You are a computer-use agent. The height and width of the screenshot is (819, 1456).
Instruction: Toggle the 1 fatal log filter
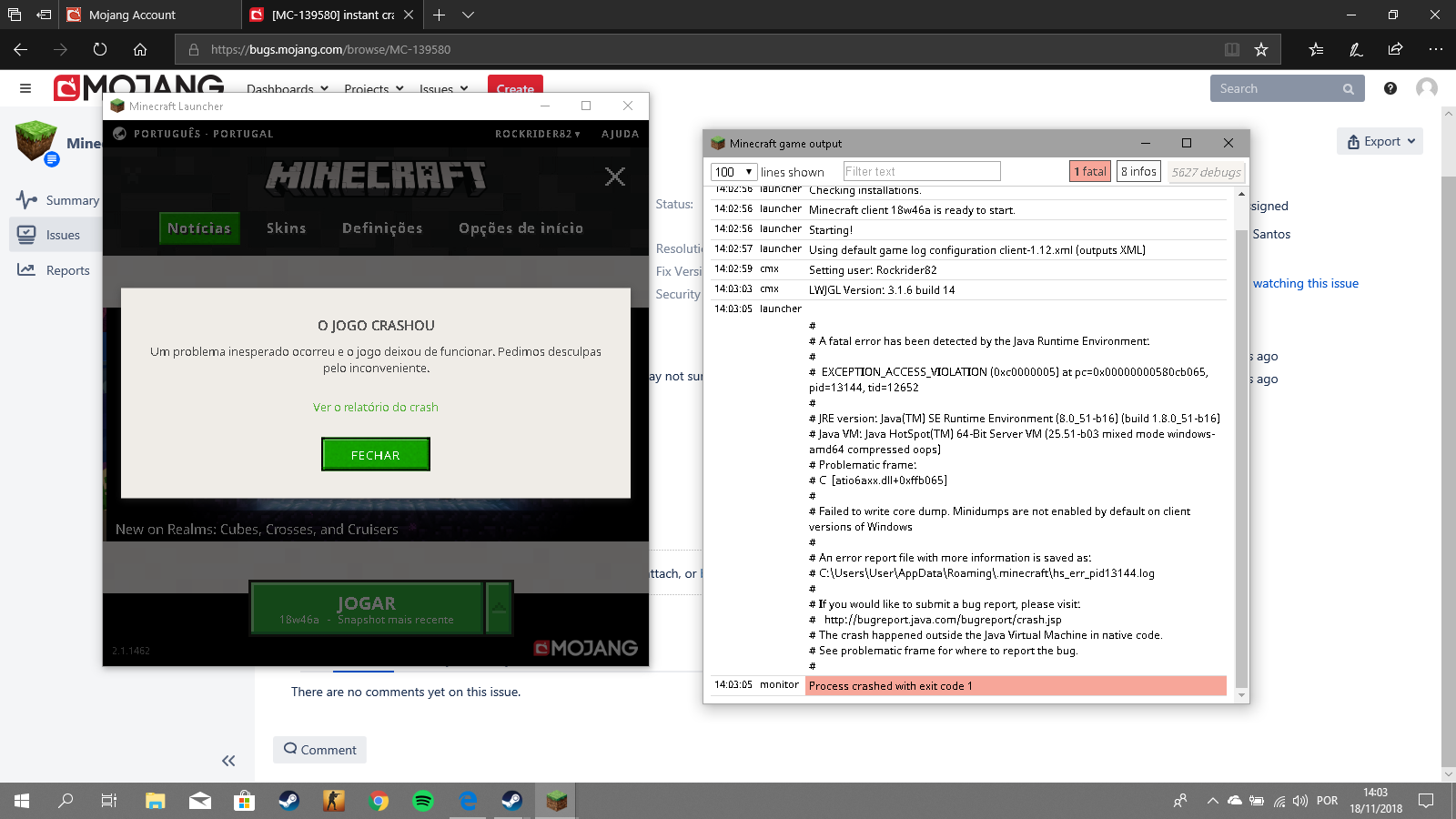point(1090,171)
